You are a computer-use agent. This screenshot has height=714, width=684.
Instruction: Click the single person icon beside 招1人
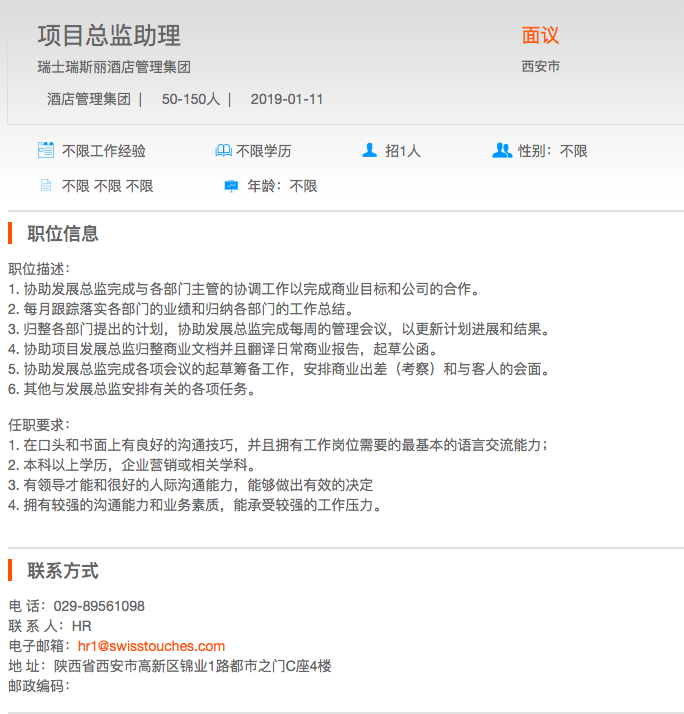[370, 151]
